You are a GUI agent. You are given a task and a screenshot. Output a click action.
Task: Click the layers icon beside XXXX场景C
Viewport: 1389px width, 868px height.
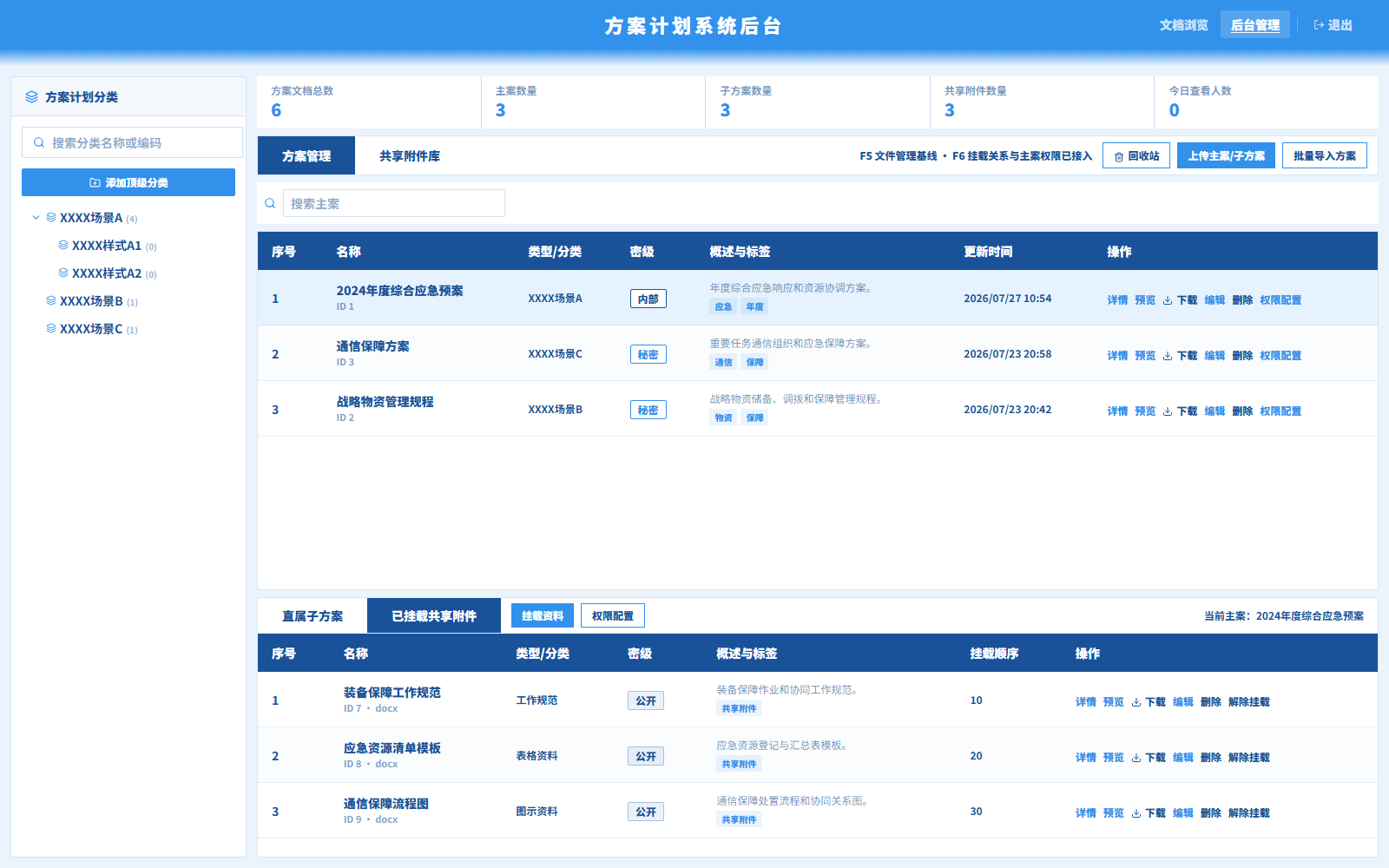pos(51,328)
